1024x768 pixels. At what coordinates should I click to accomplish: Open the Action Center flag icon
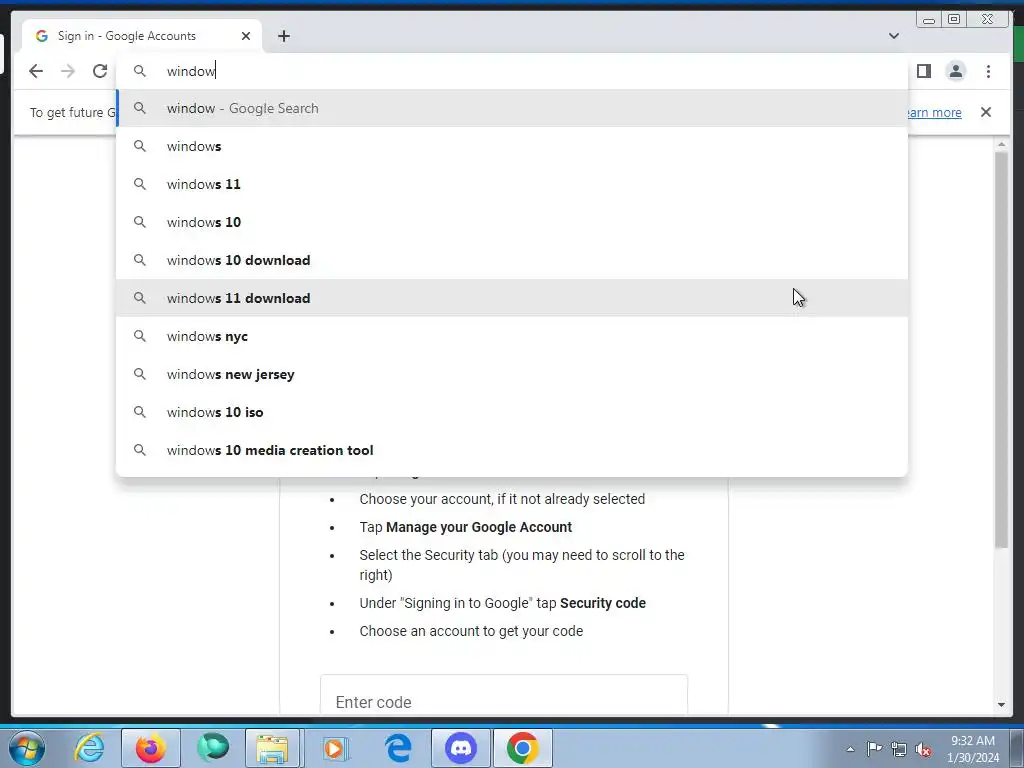tap(874, 749)
